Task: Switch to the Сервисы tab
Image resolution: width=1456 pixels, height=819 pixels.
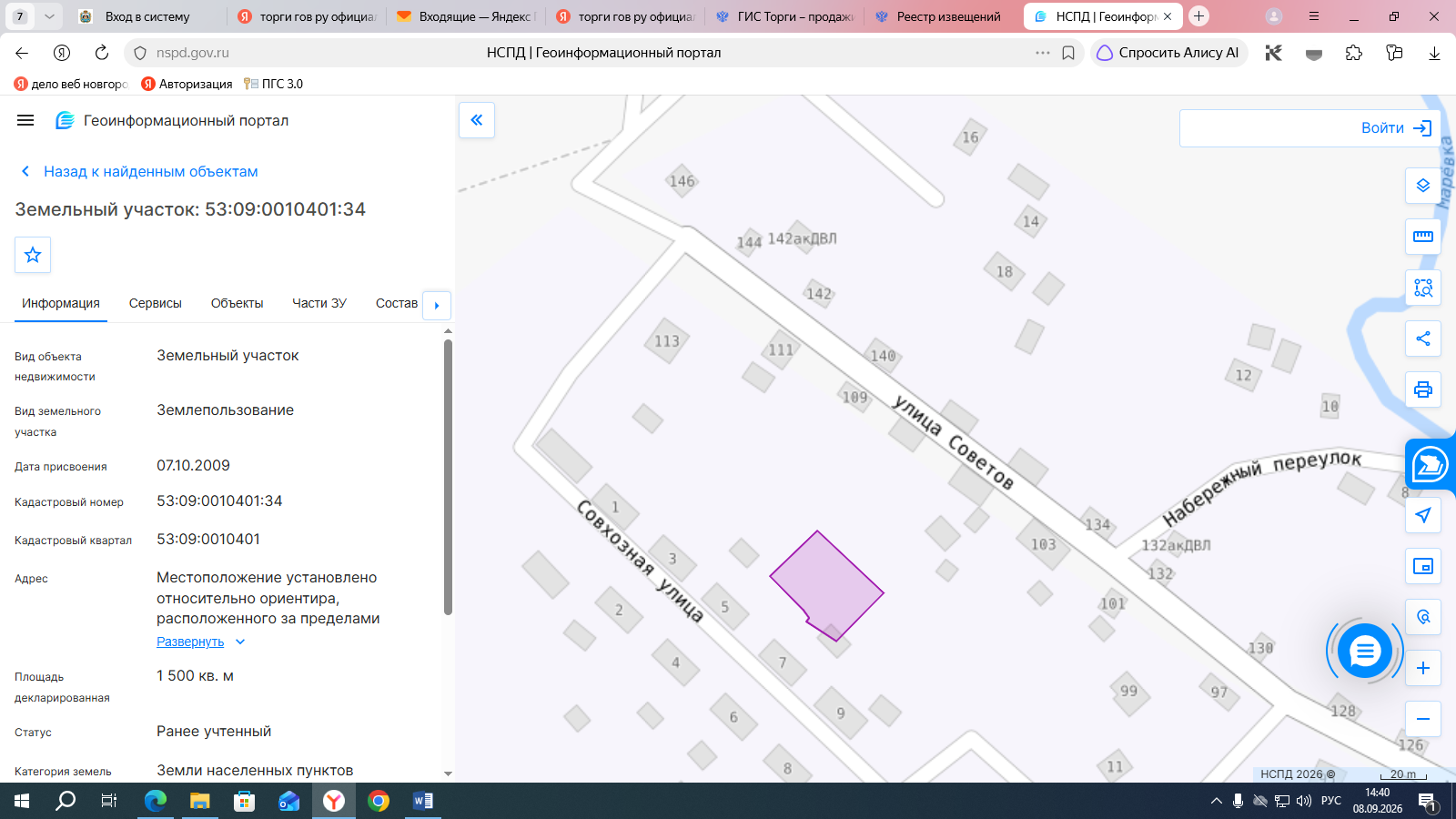Action: [x=156, y=303]
